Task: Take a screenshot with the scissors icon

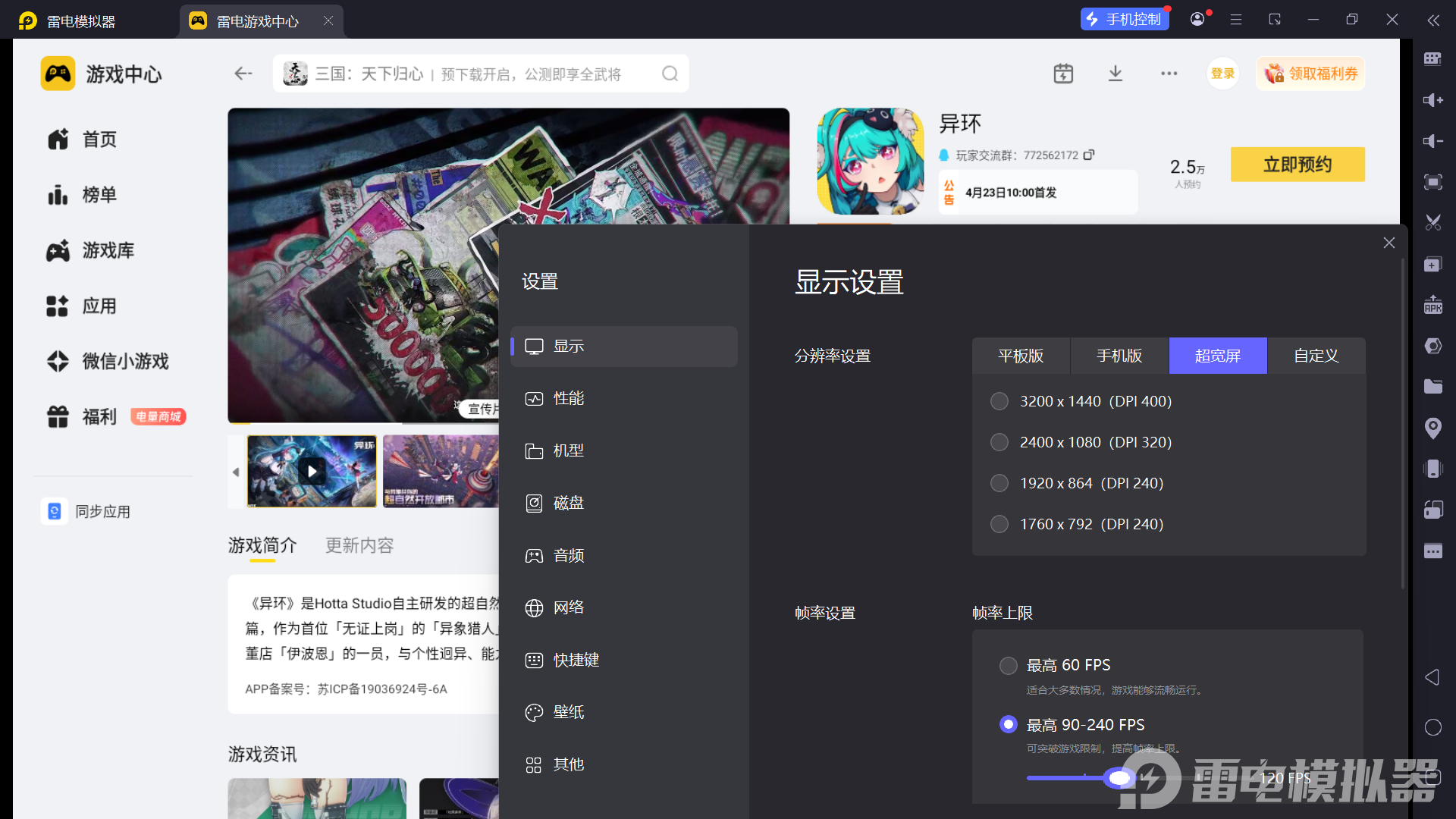Action: (1432, 223)
